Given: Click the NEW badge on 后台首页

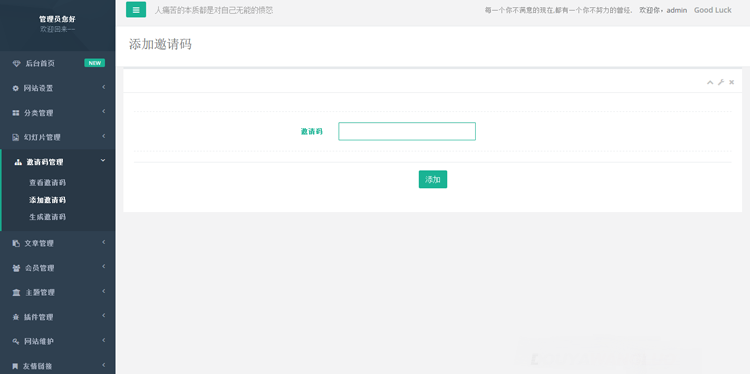Looking at the screenshot, I should click(x=94, y=63).
